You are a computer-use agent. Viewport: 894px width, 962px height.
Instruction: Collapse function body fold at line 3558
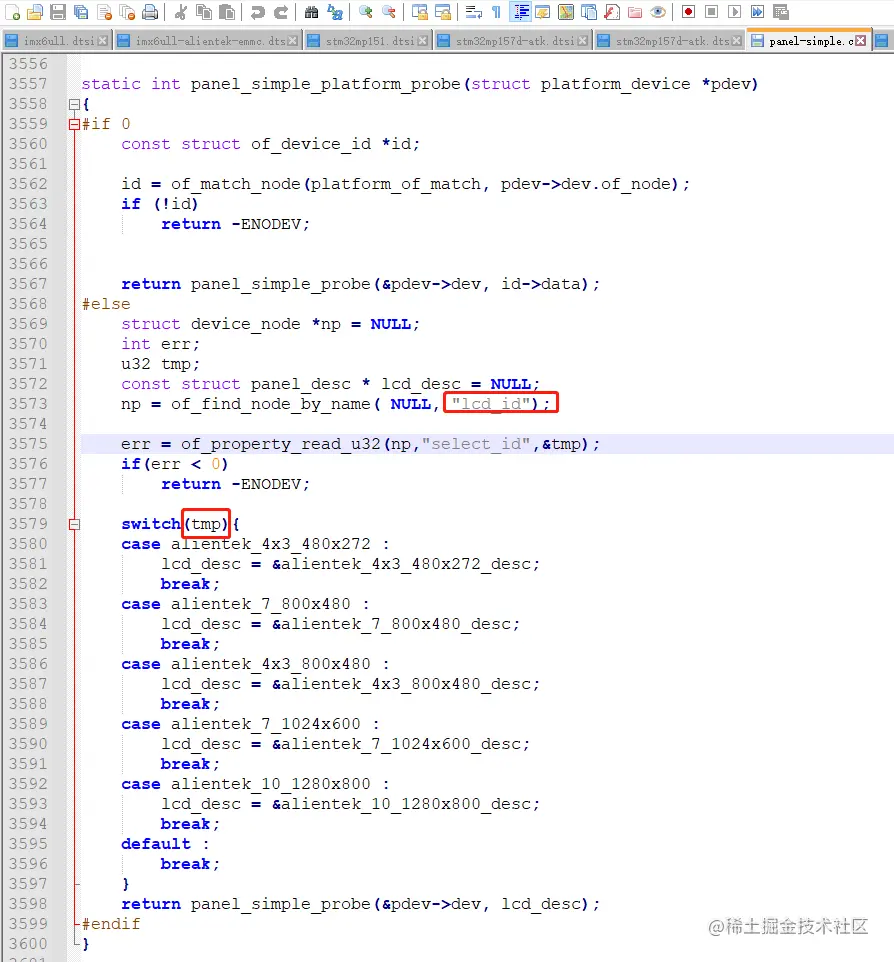pyautogui.click(x=74, y=104)
